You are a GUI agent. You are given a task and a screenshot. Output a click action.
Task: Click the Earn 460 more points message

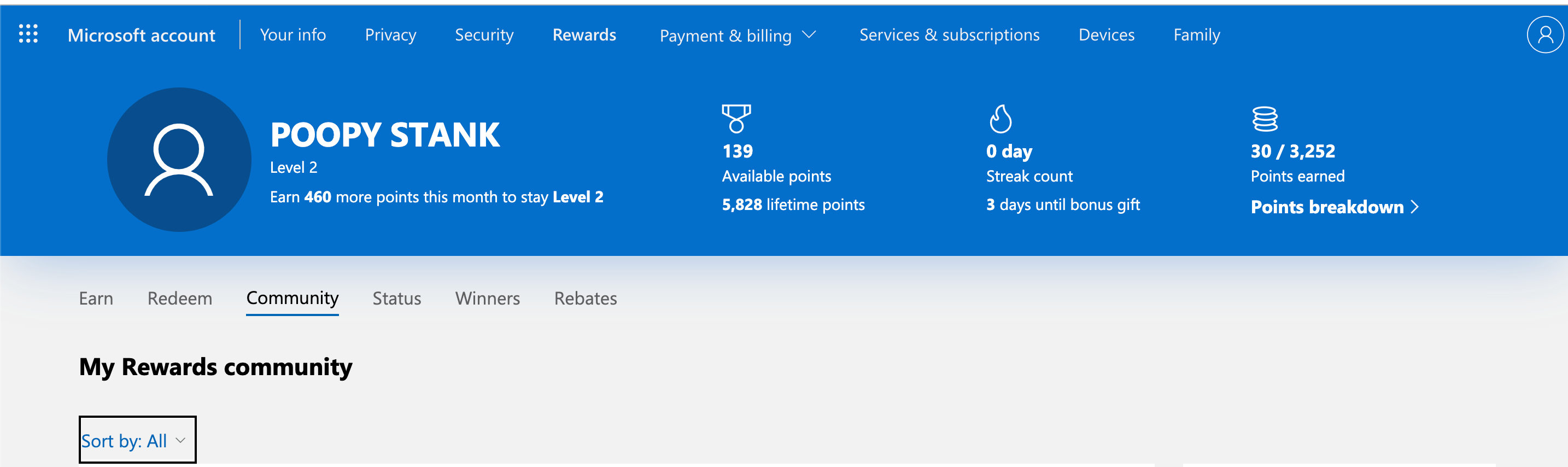coord(436,197)
